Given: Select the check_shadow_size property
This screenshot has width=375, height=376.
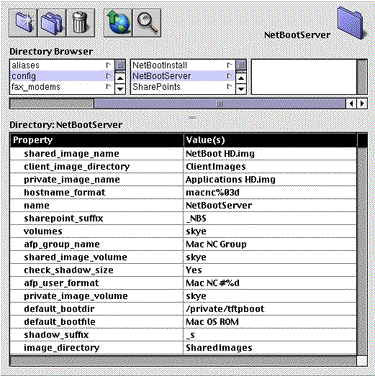Looking at the screenshot, I should pyautogui.click(x=68, y=270).
